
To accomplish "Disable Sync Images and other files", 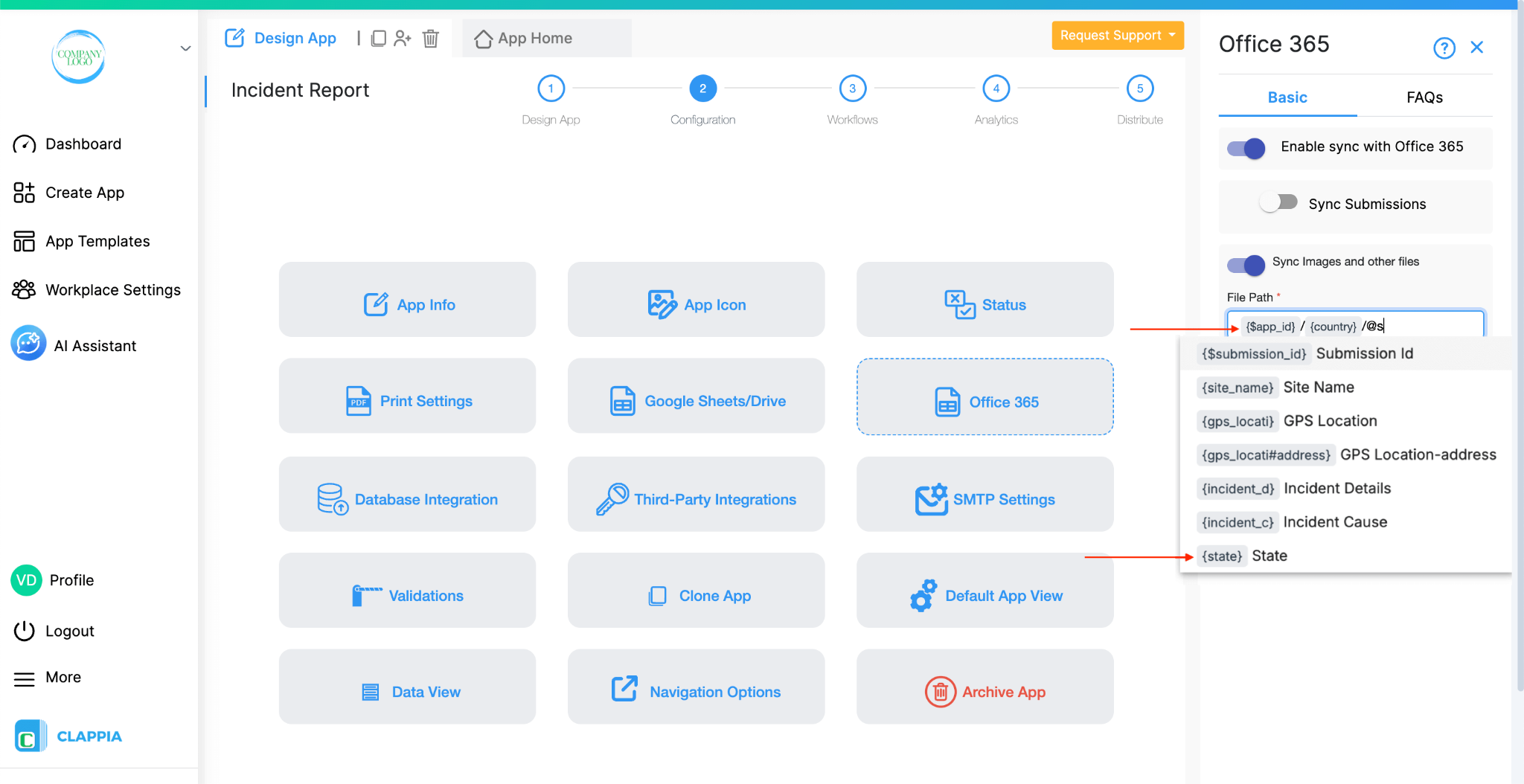I will click(x=1245, y=265).
